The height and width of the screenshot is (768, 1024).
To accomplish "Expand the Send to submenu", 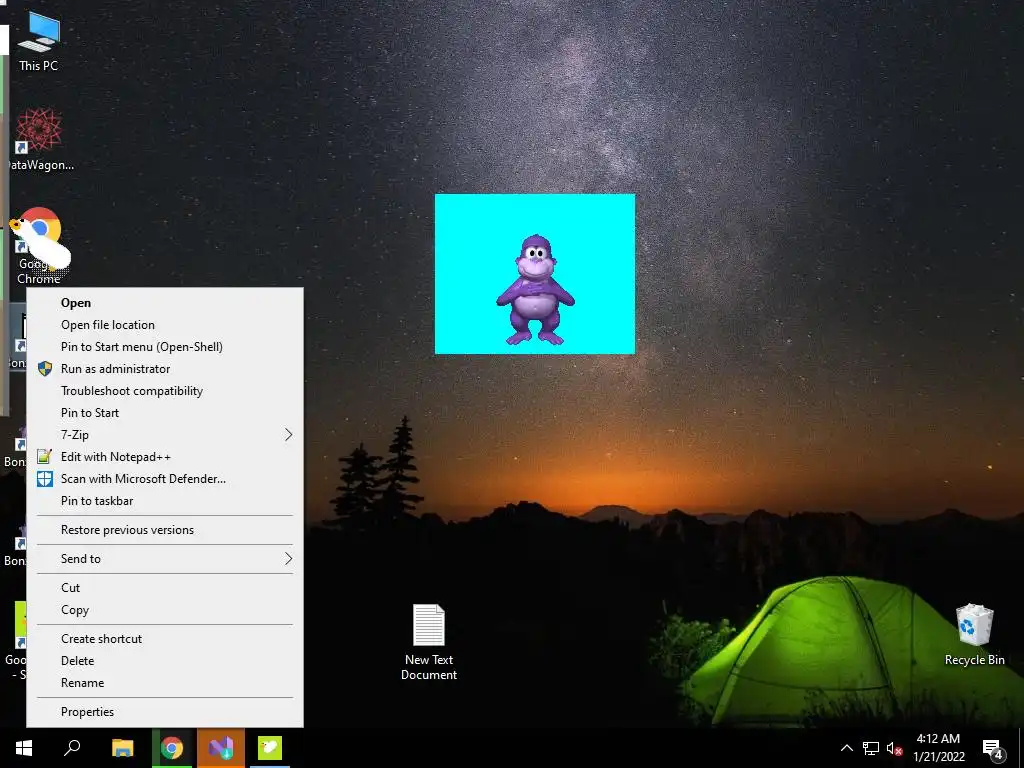I will point(165,558).
